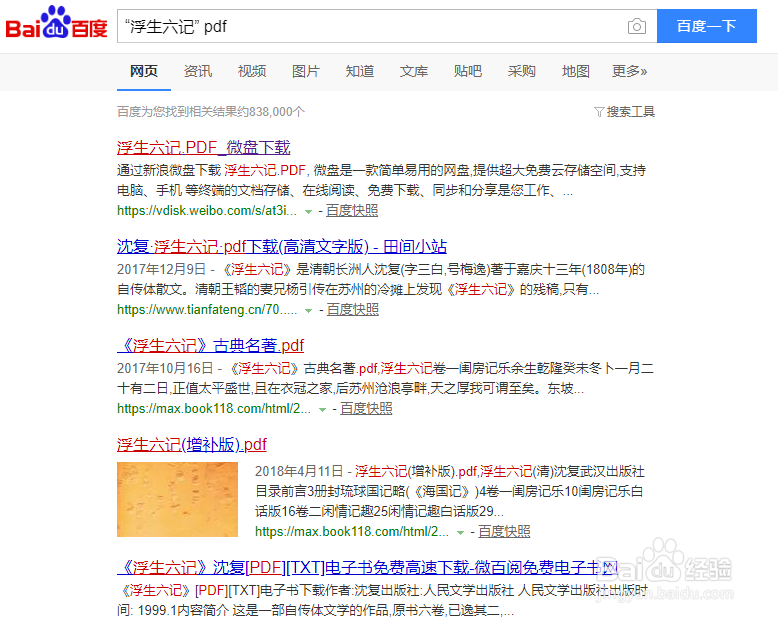The width and height of the screenshot is (778, 621).
Task: Switch to the 资讯 tab
Action: point(197,71)
